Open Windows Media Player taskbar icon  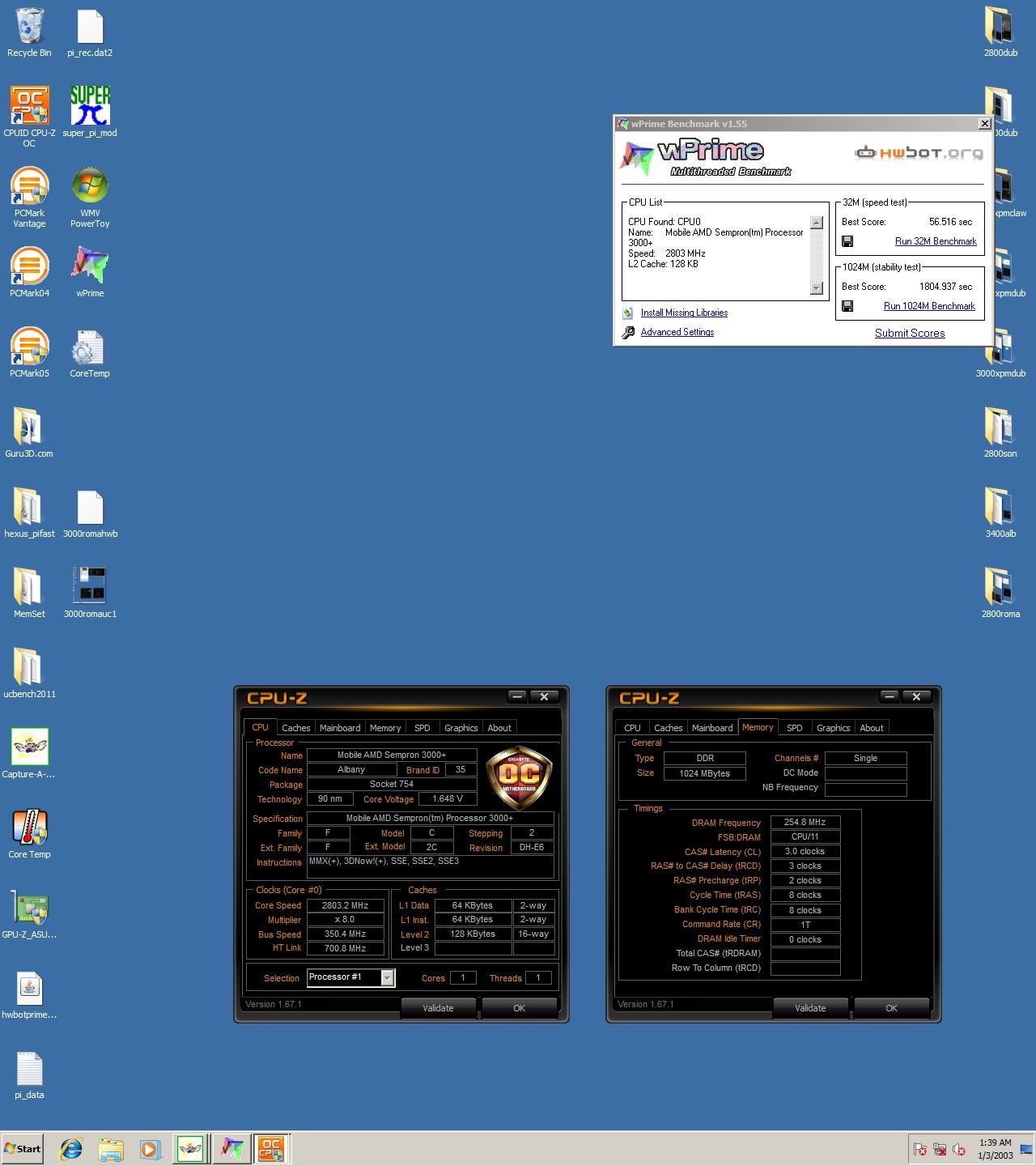tap(150, 1149)
